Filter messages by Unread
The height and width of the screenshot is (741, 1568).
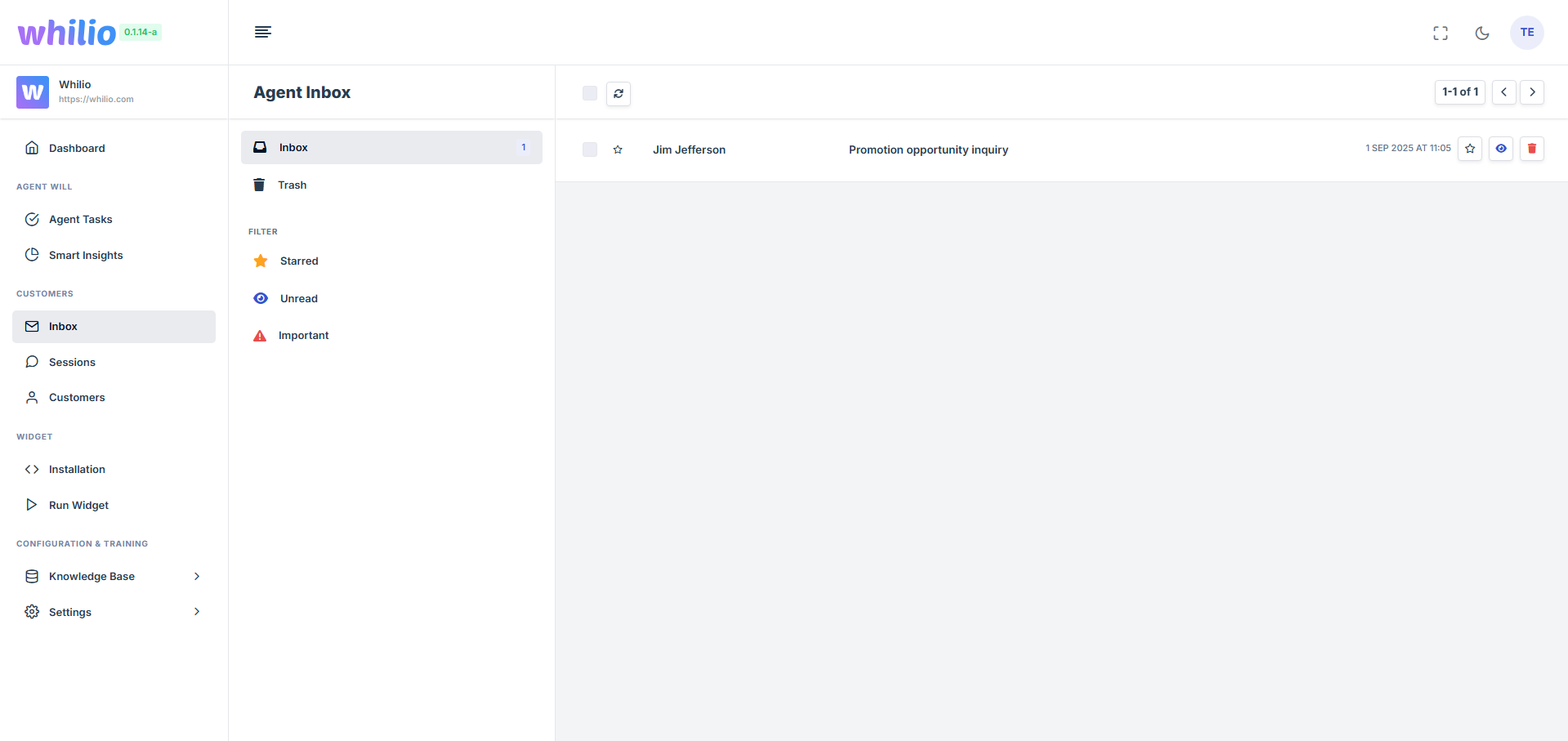pyautogui.click(x=298, y=299)
